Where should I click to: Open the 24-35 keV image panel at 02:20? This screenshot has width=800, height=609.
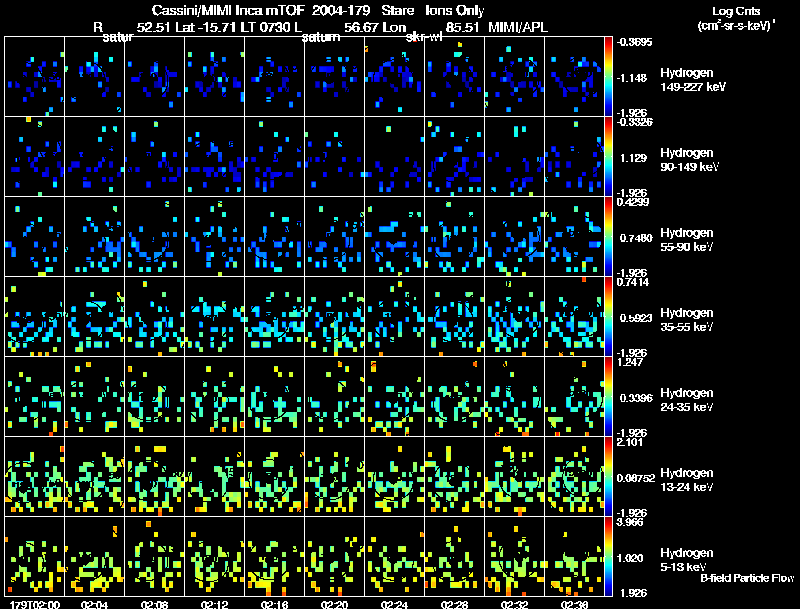[x=334, y=397]
